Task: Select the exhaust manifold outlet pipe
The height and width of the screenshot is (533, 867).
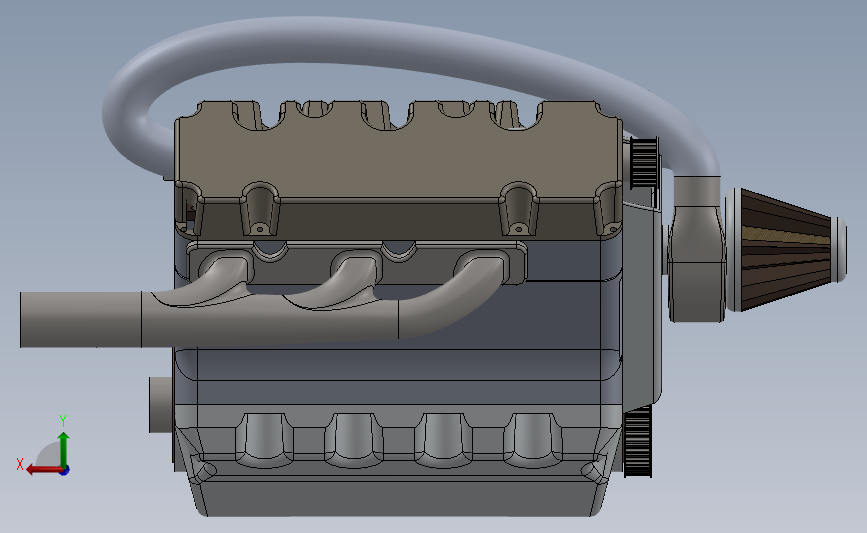Action: click(x=81, y=320)
